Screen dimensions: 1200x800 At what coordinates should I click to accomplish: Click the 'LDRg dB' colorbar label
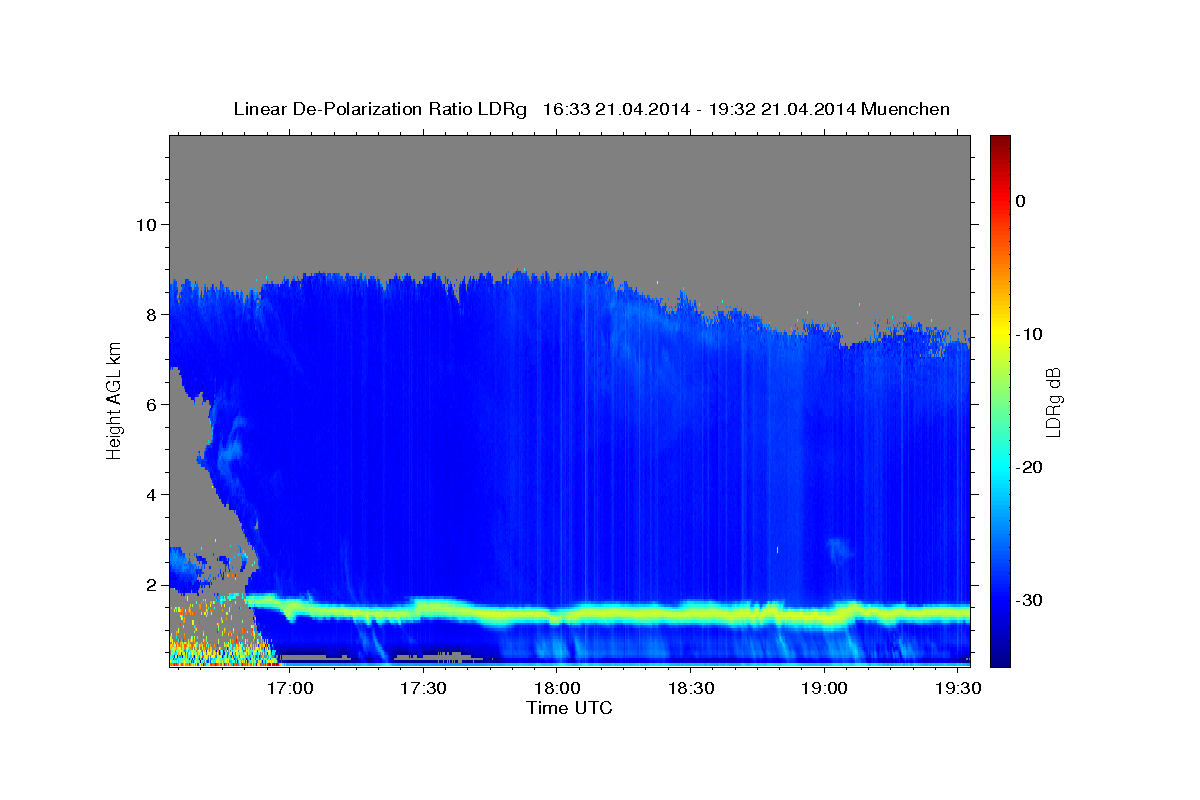pyautogui.click(x=1053, y=401)
